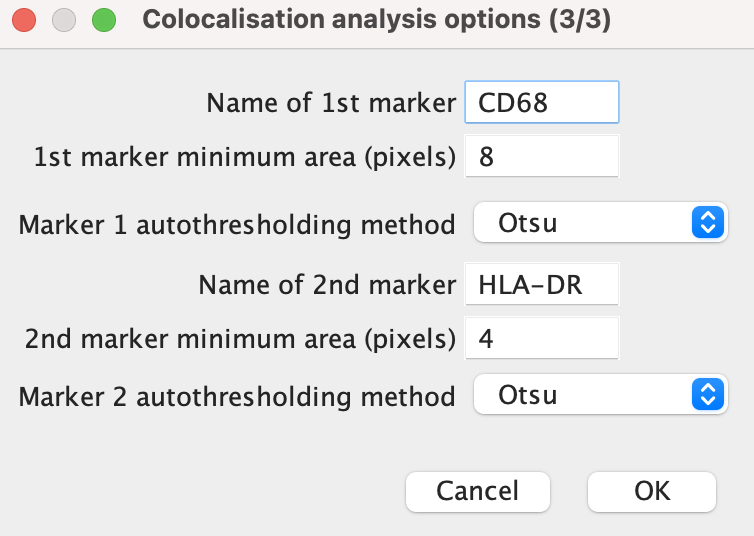Click the "Marker 2 autothresholding method" label
Image resolution: width=754 pixels, height=536 pixels.
click(237, 397)
